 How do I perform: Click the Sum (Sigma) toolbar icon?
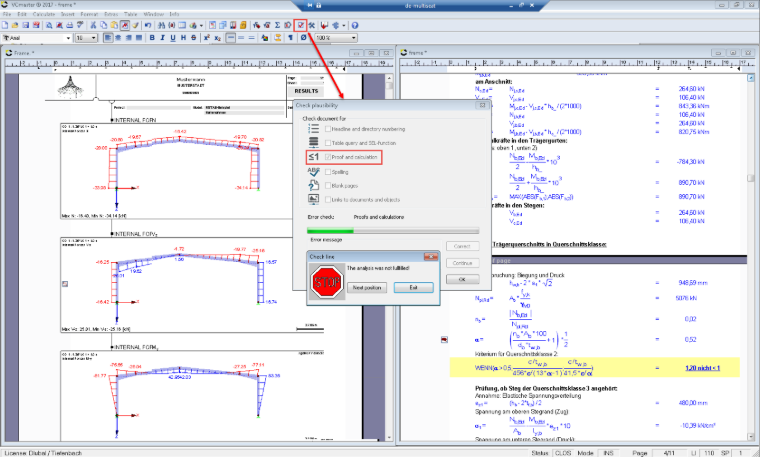coord(277,25)
